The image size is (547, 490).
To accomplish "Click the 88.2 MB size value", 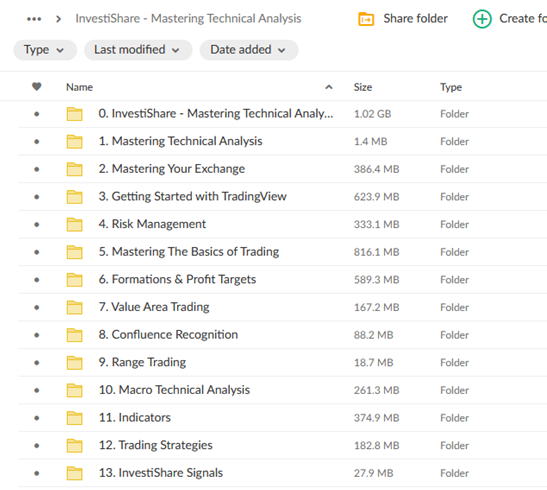I will pos(373,335).
